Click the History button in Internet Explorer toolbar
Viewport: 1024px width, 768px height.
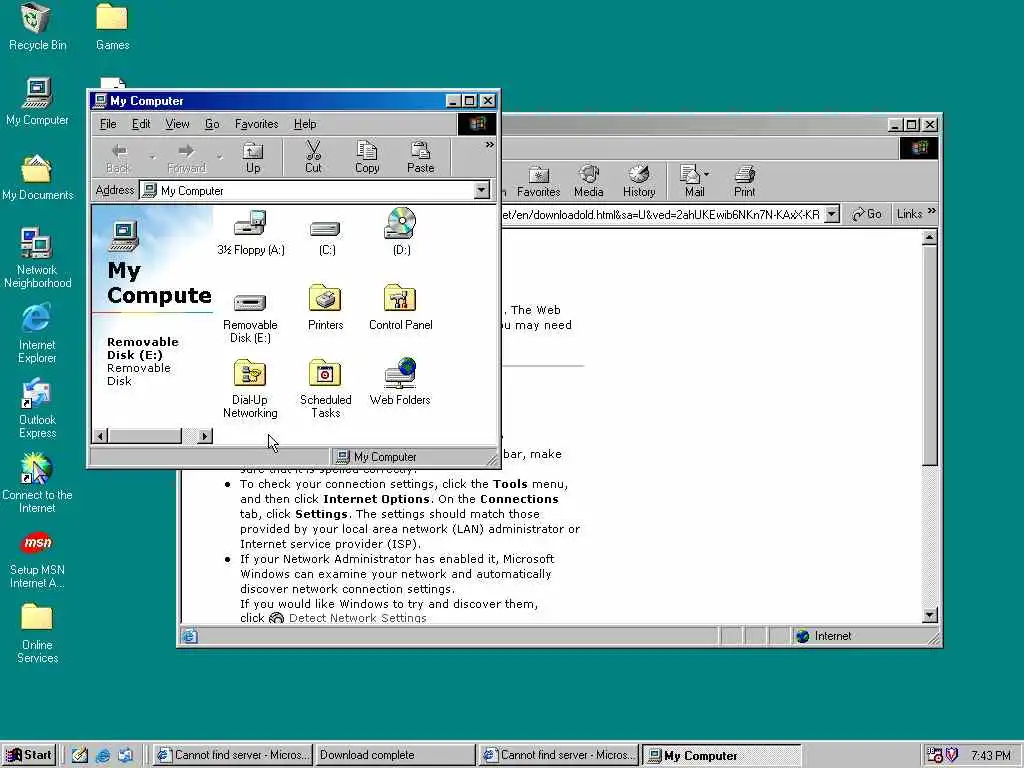639,181
